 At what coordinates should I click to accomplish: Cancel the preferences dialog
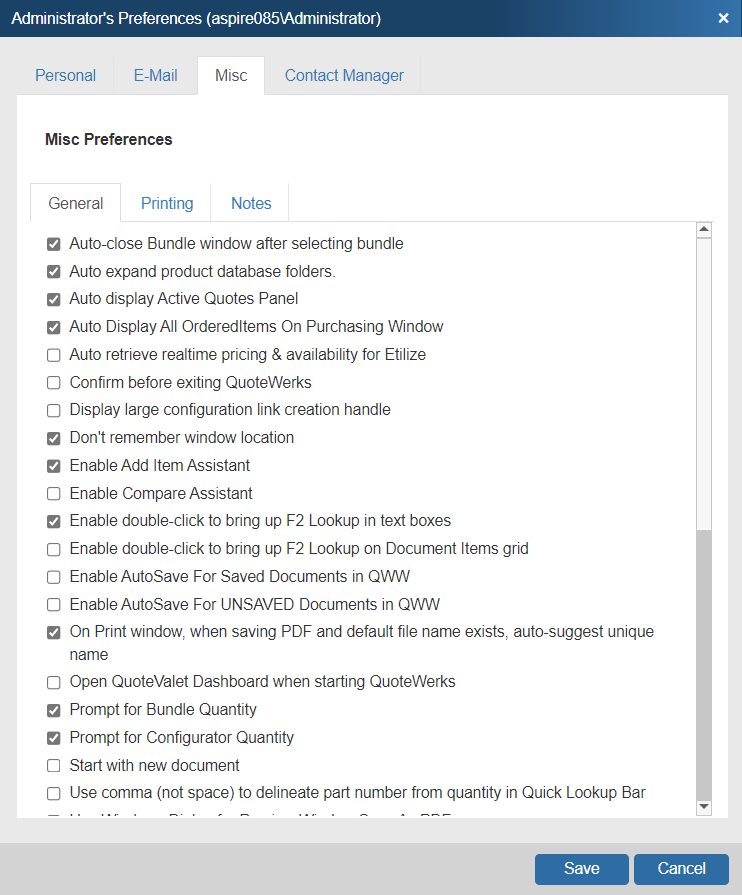pos(681,868)
